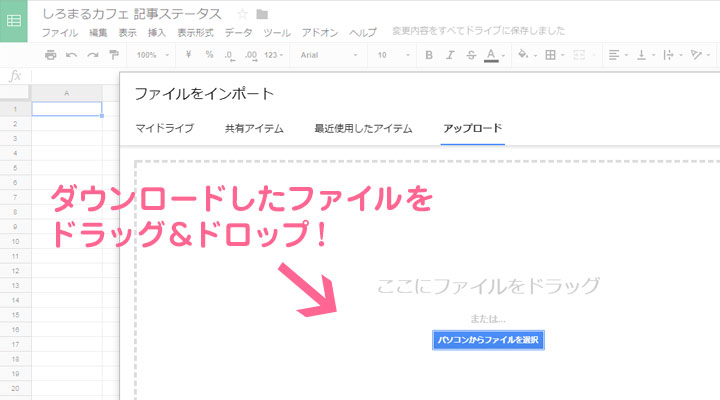The height and width of the screenshot is (400, 720).
Task: Open the ツール menu
Action: click(277, 33)
